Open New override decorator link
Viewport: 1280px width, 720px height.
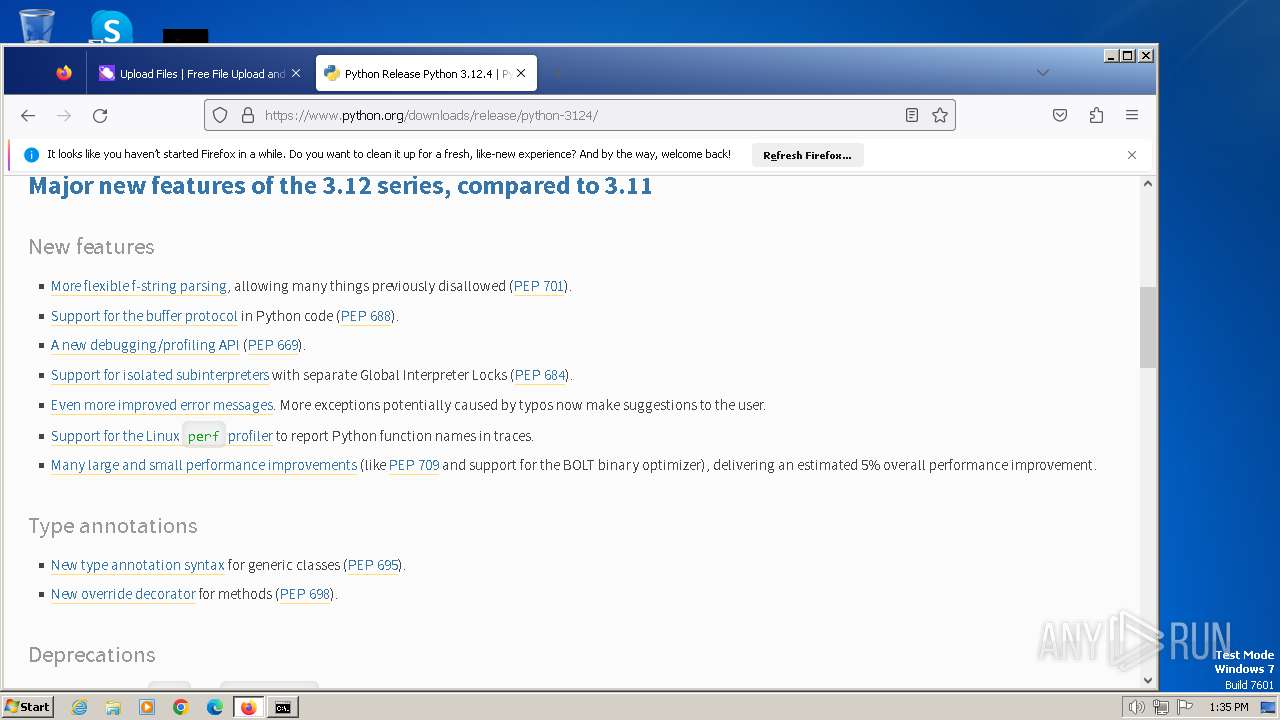pyautogui.click(x=123, y=594)
